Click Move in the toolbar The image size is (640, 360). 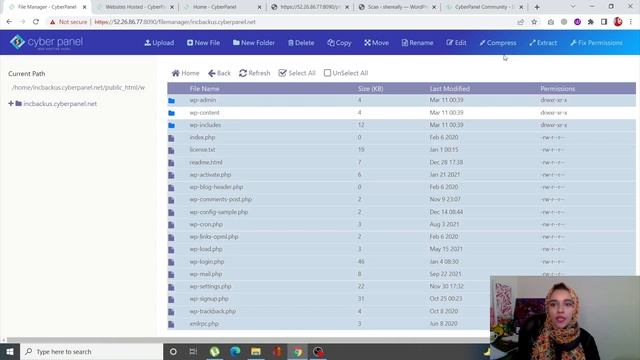pyautogui.click(x=376, y=42)
